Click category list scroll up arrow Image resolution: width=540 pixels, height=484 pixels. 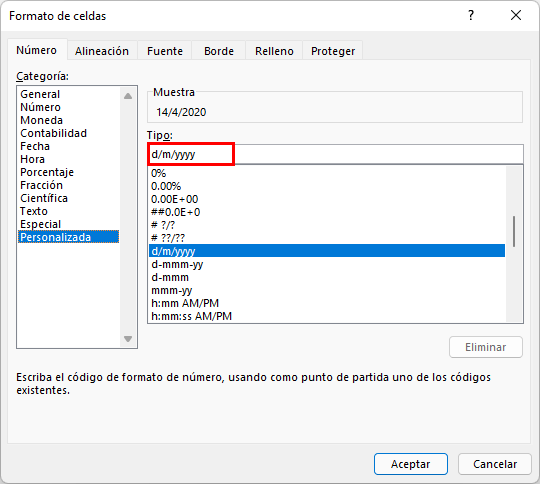coord(128,96)
